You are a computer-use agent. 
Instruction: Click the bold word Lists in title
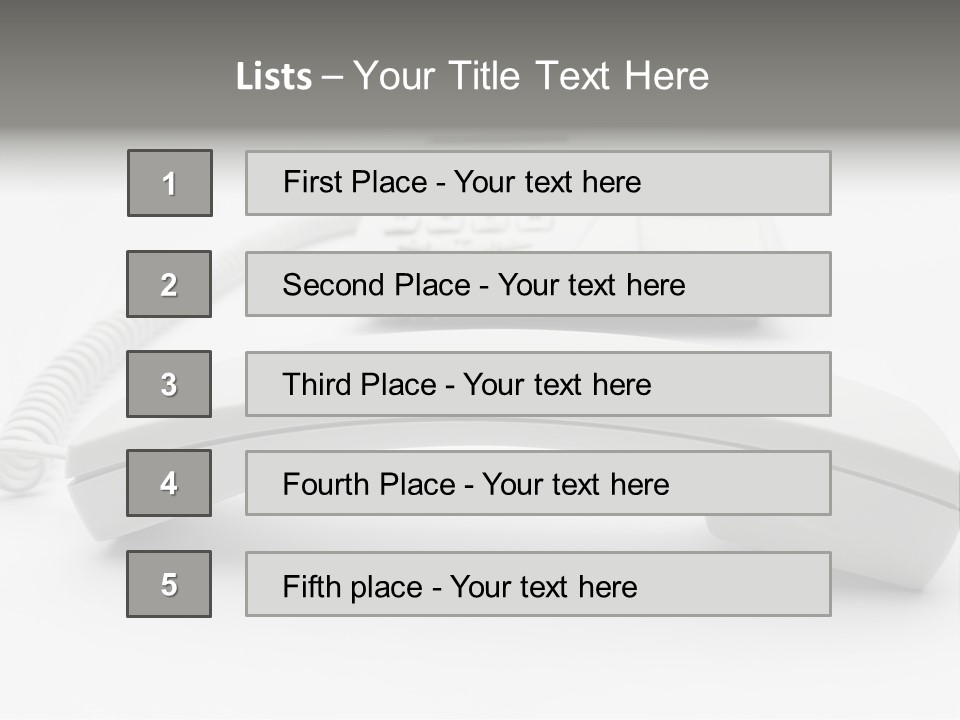[273, 77]
